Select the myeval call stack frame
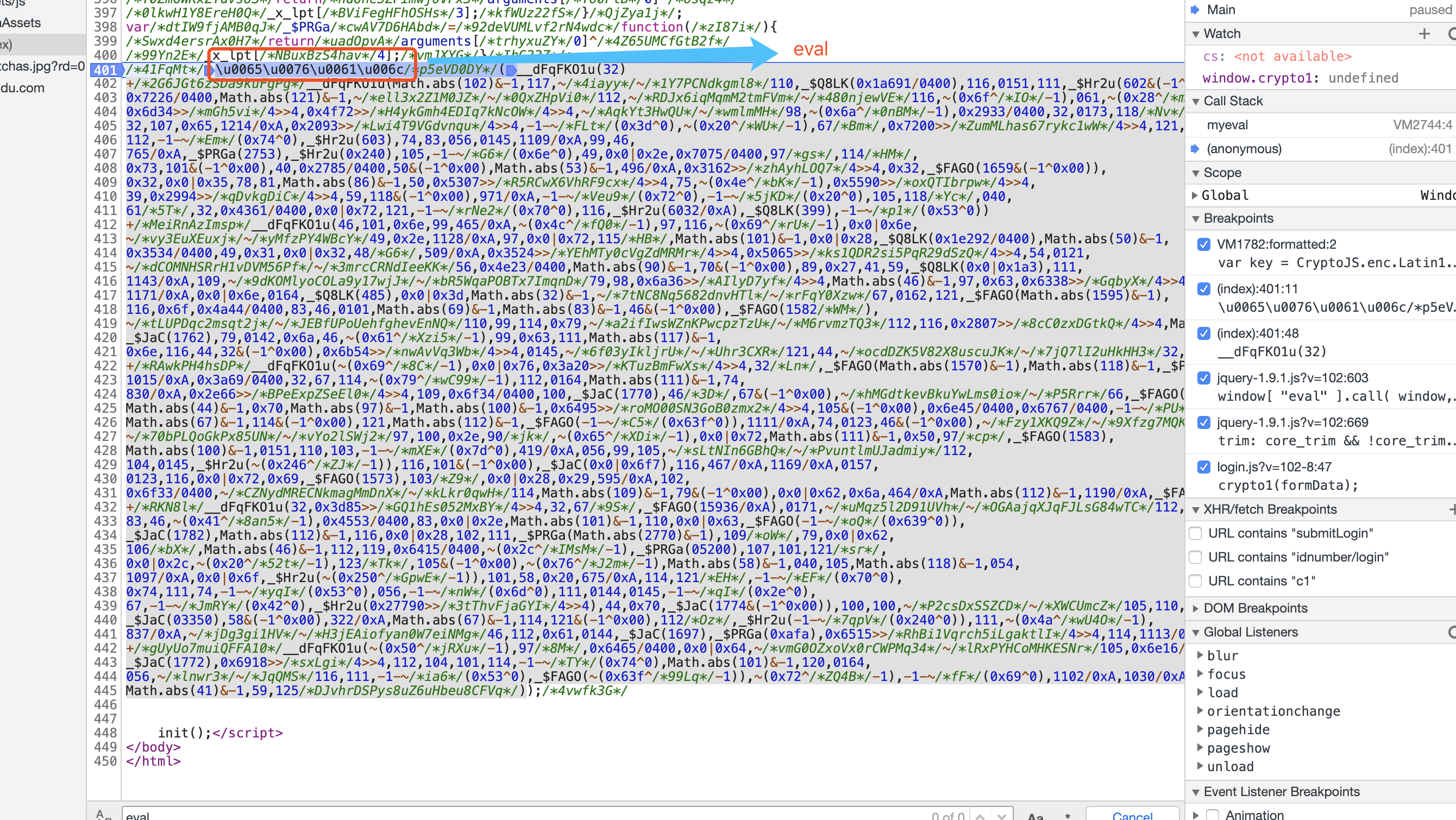1456x820 pixels. click(x=1320, y=125)
